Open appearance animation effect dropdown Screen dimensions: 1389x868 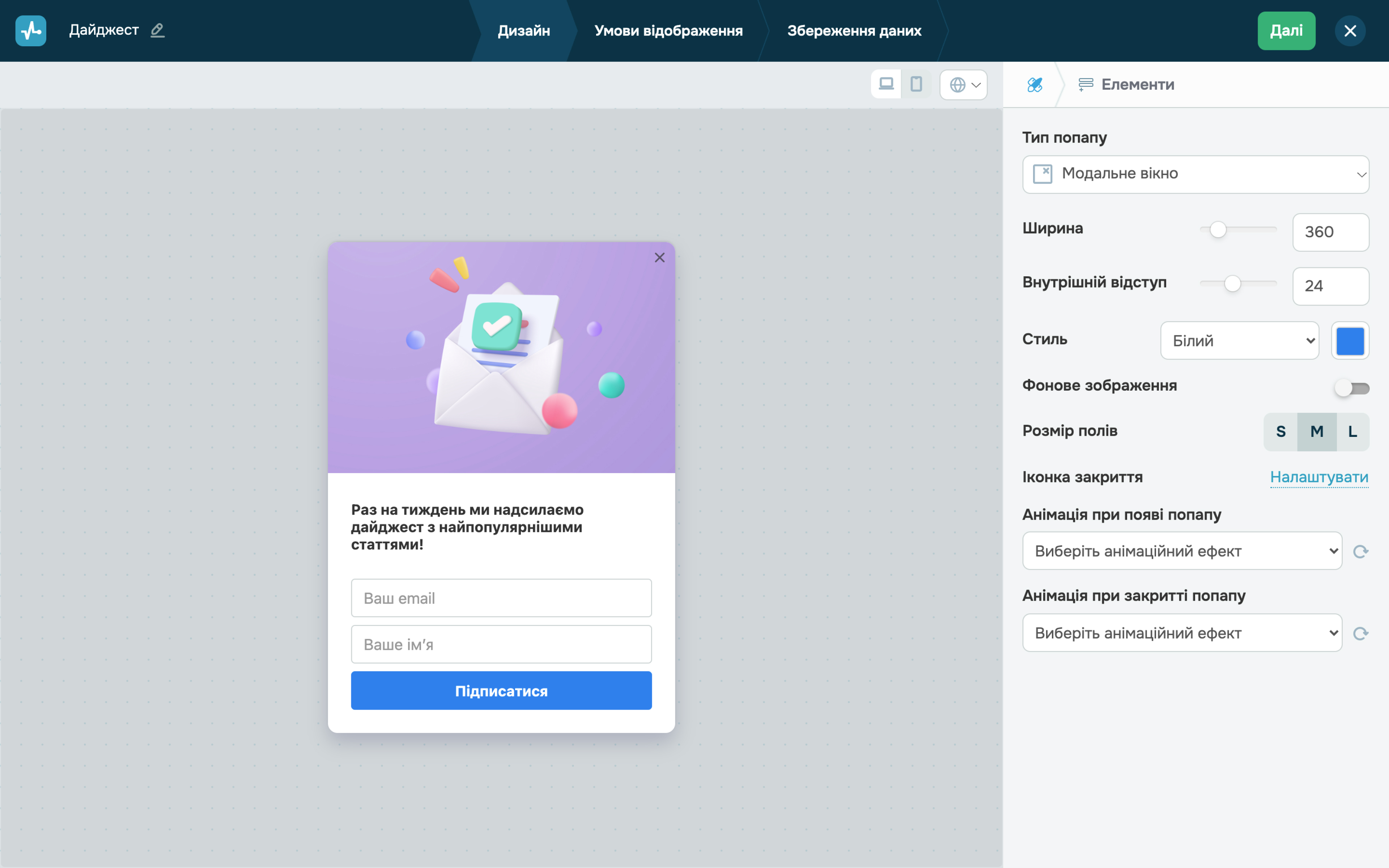1182,551
